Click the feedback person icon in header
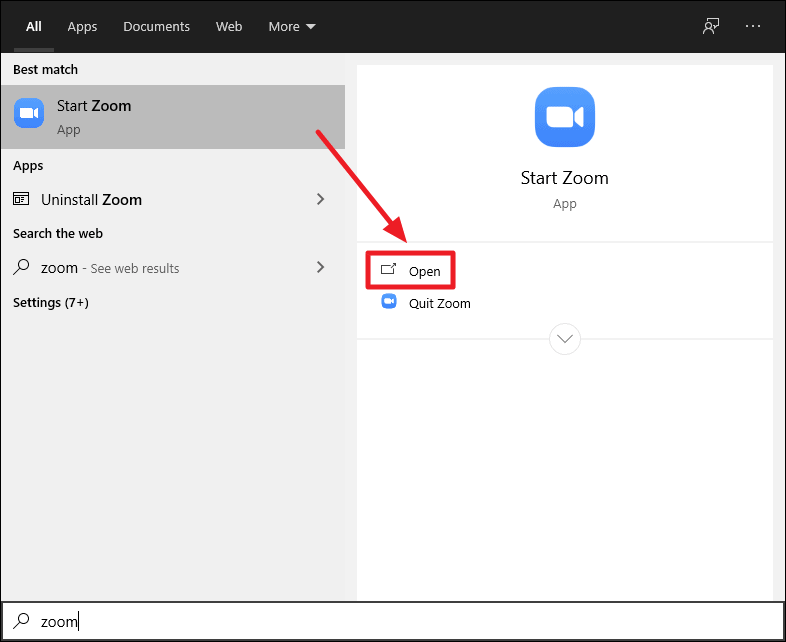 coord(711,26)
